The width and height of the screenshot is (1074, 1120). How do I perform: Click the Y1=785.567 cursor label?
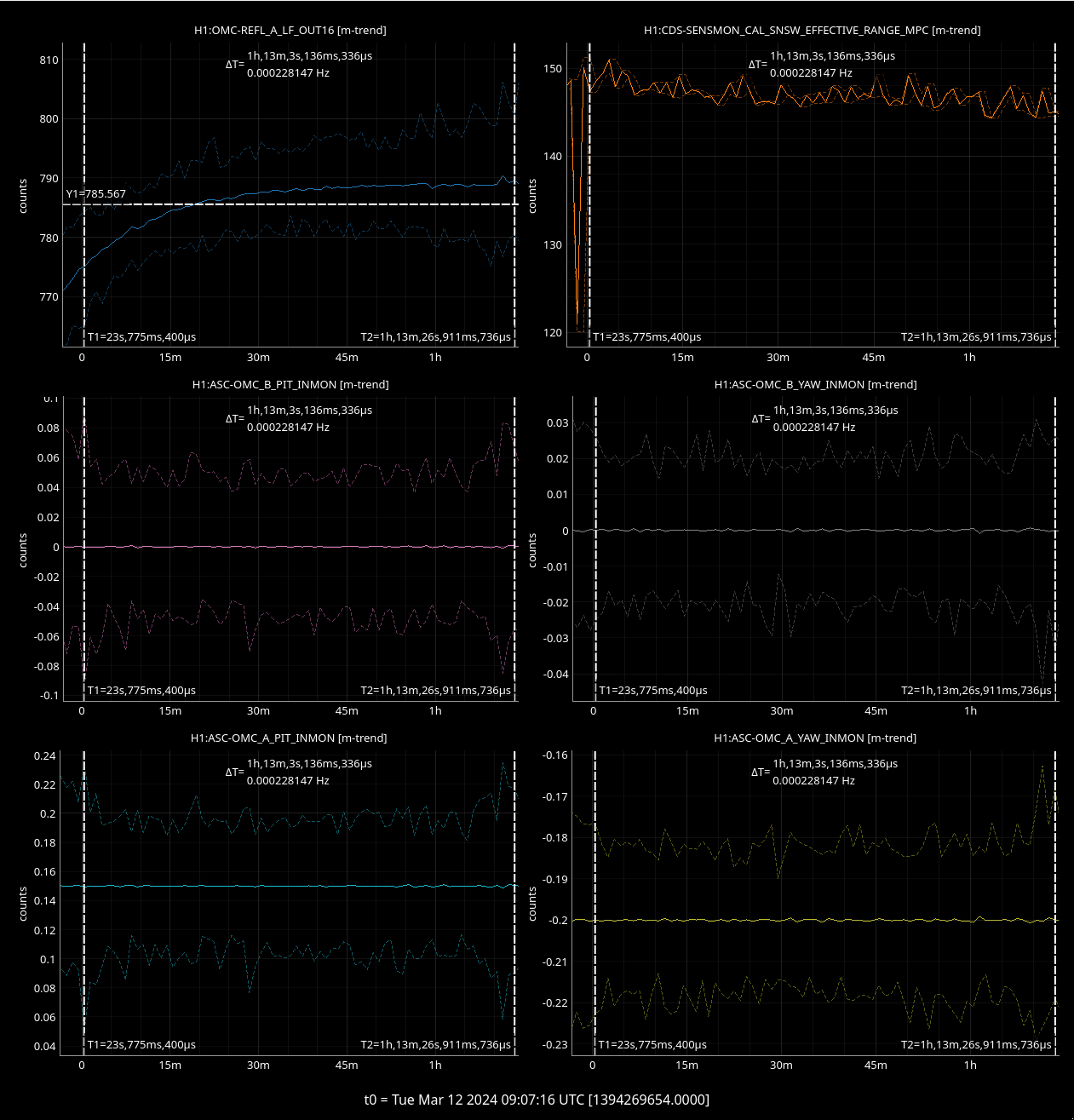pyautogui.click(x=96, y=194)
